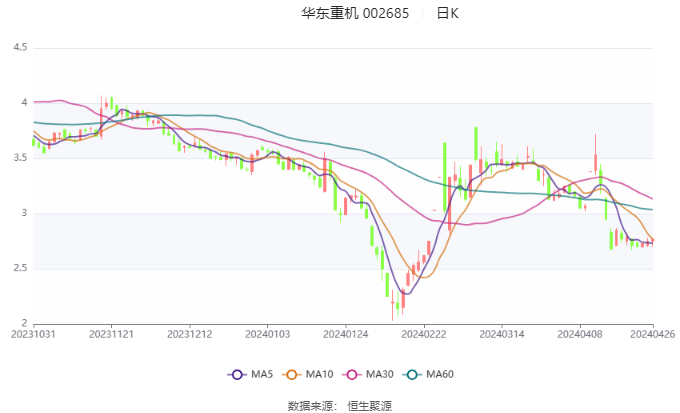Image resolution: width=680 pixels, height=413 pixels.
Task: Toggle the MA5 legend series
Action: coord(250,374)
